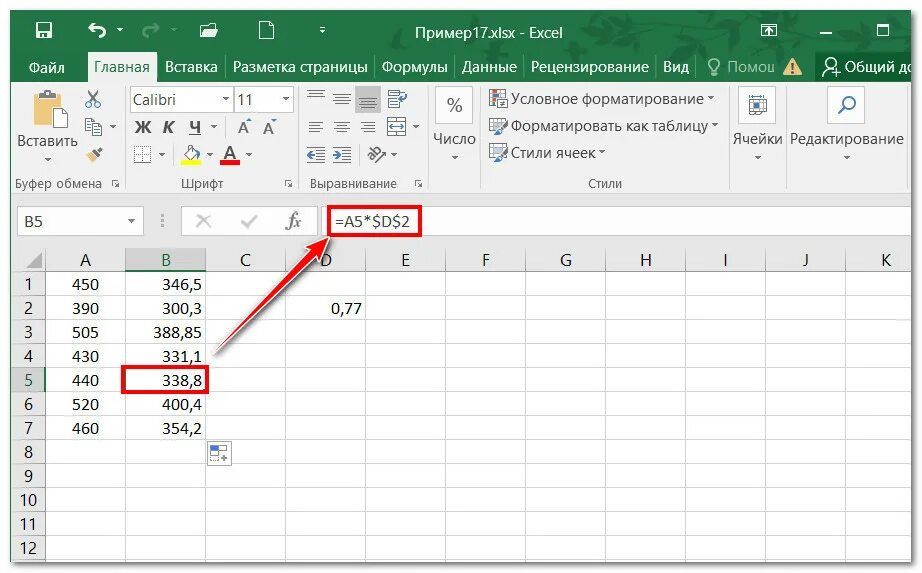Align text to middle of cell
The image size is (922, 573).
tap(342, 99)
